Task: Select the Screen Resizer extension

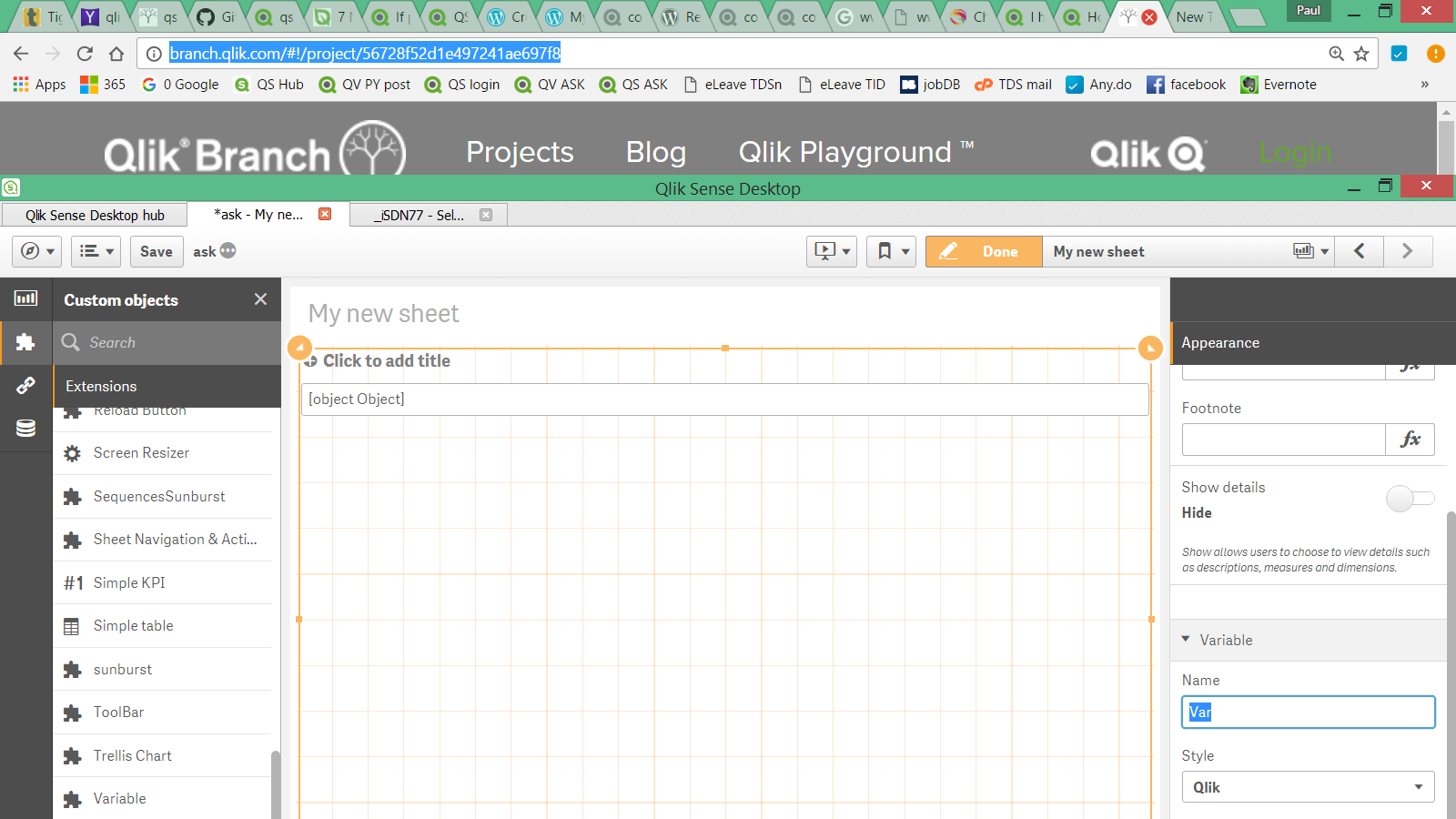Action: [162, 453]
